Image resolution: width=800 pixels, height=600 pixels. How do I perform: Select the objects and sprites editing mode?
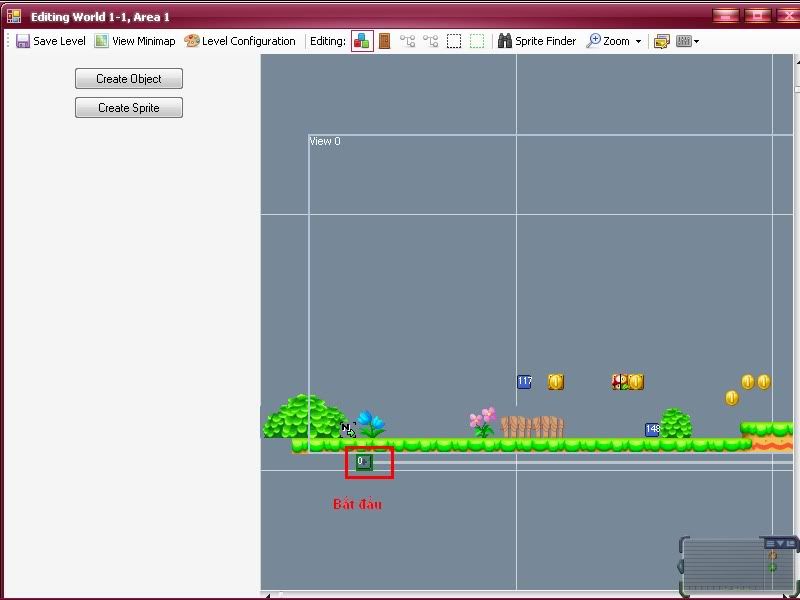point(362,41)
